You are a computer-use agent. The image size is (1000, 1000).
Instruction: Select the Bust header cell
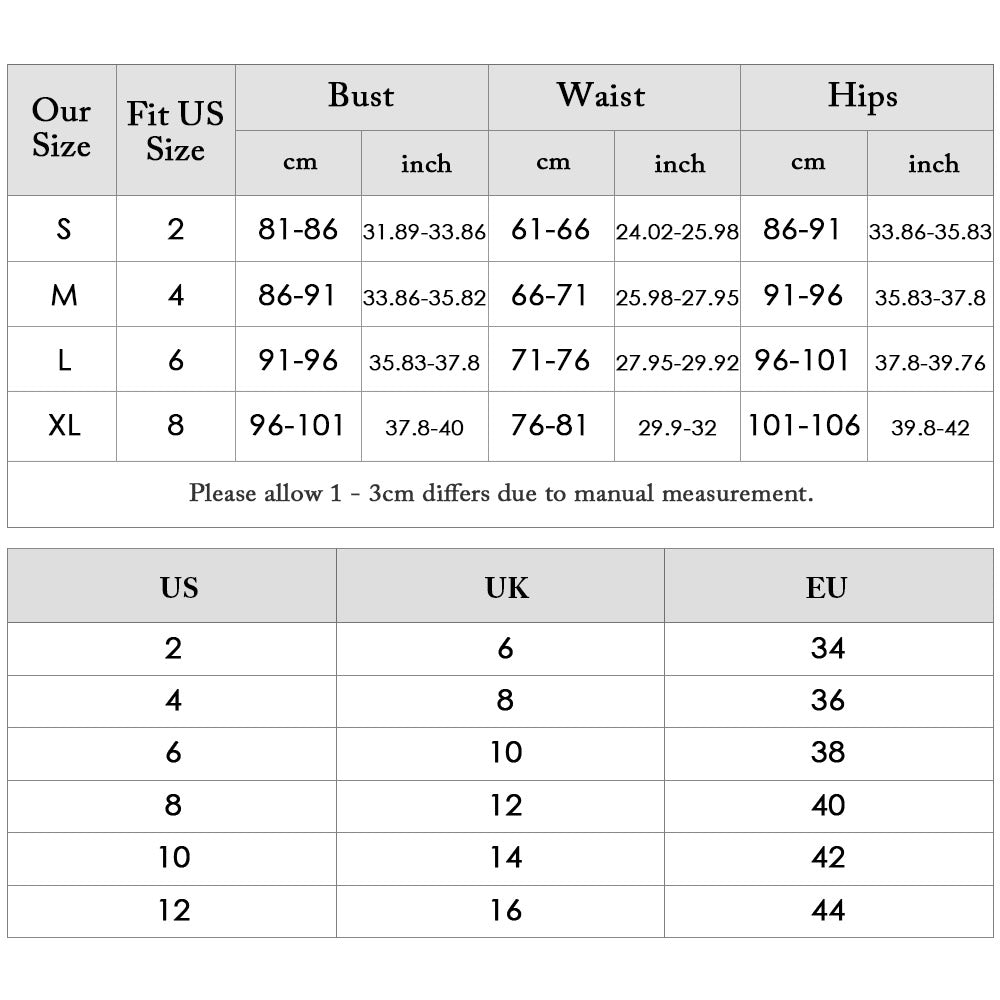361,96
